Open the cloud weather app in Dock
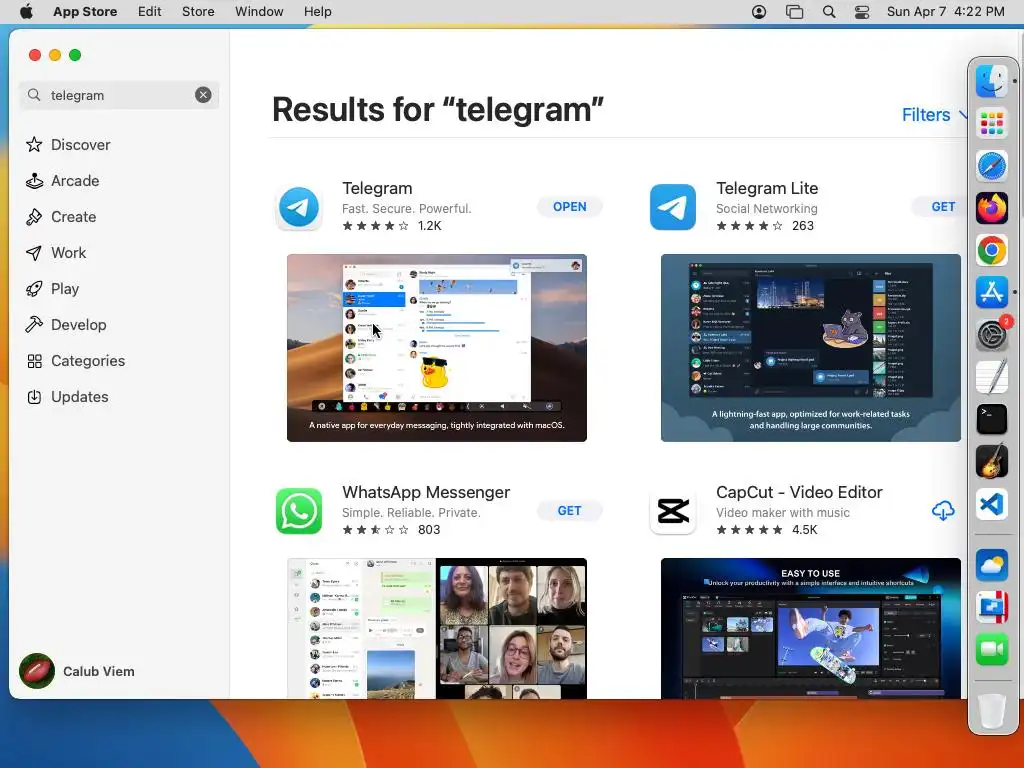The height and width of the screenshot is (768, 1024). [x=991, y=565]
